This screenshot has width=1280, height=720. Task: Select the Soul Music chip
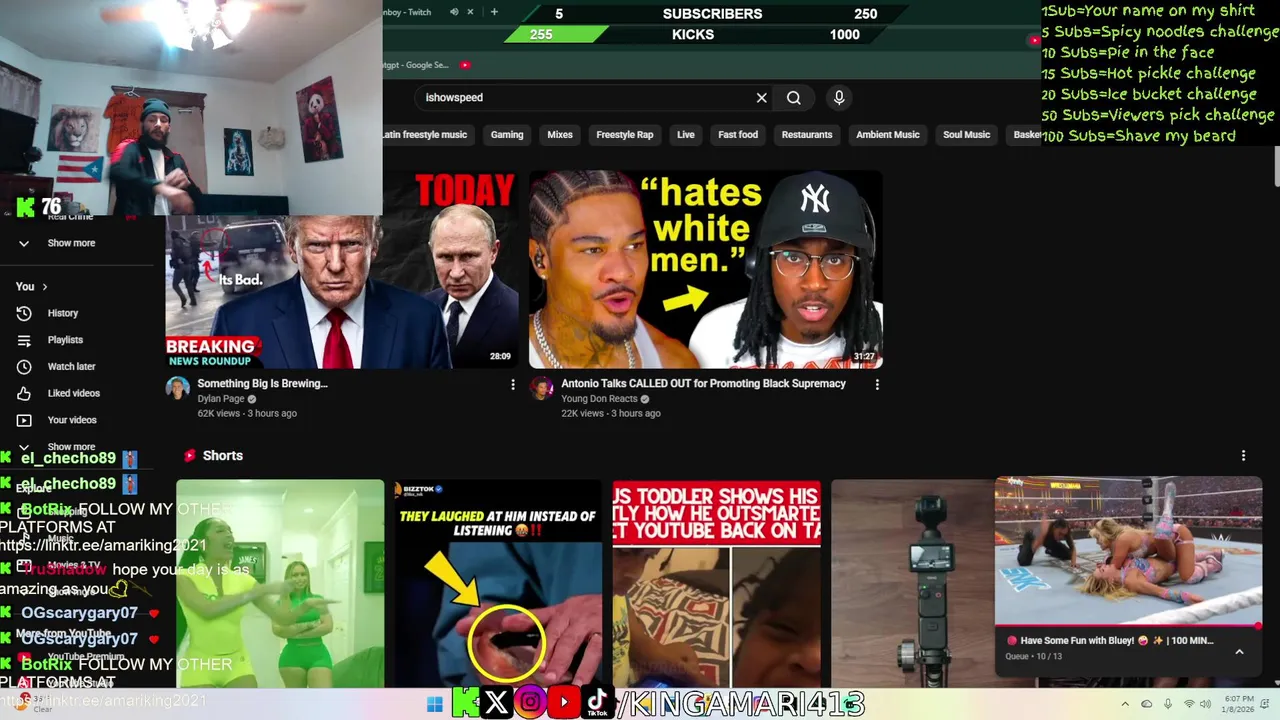(966, 135)
